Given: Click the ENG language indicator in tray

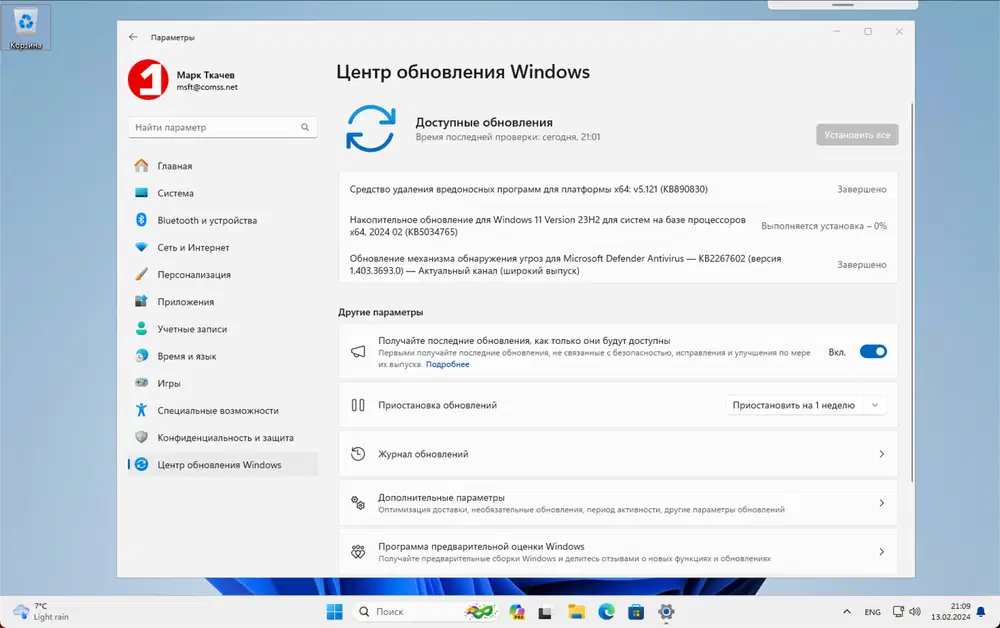Looking at the screenshot, I should click(x=872, y=612).
